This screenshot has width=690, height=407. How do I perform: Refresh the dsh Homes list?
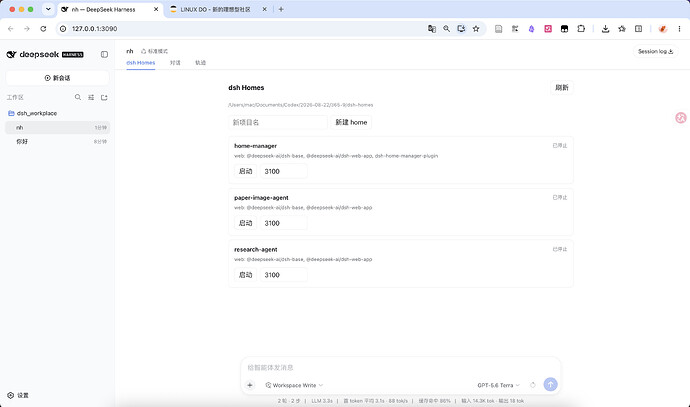point(562,88)
